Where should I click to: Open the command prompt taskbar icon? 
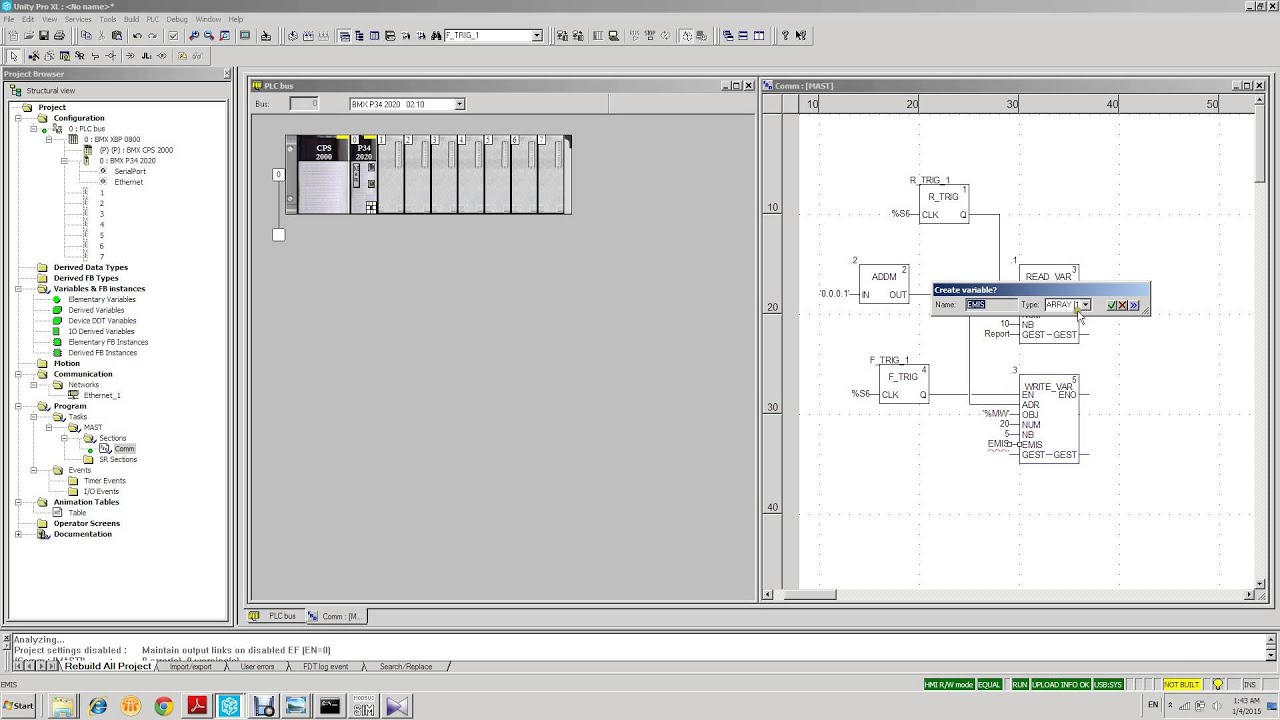click(330, 707)
